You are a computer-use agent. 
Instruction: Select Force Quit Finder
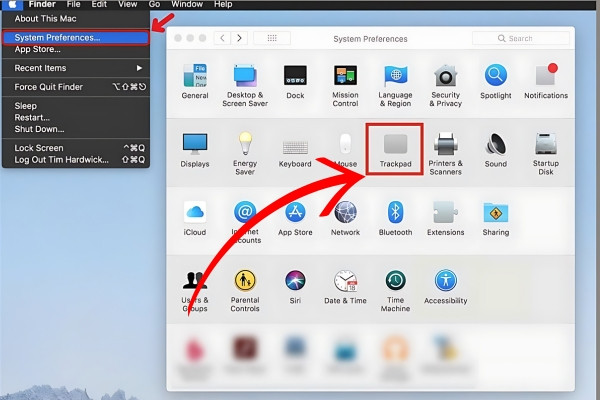point(76,87)
